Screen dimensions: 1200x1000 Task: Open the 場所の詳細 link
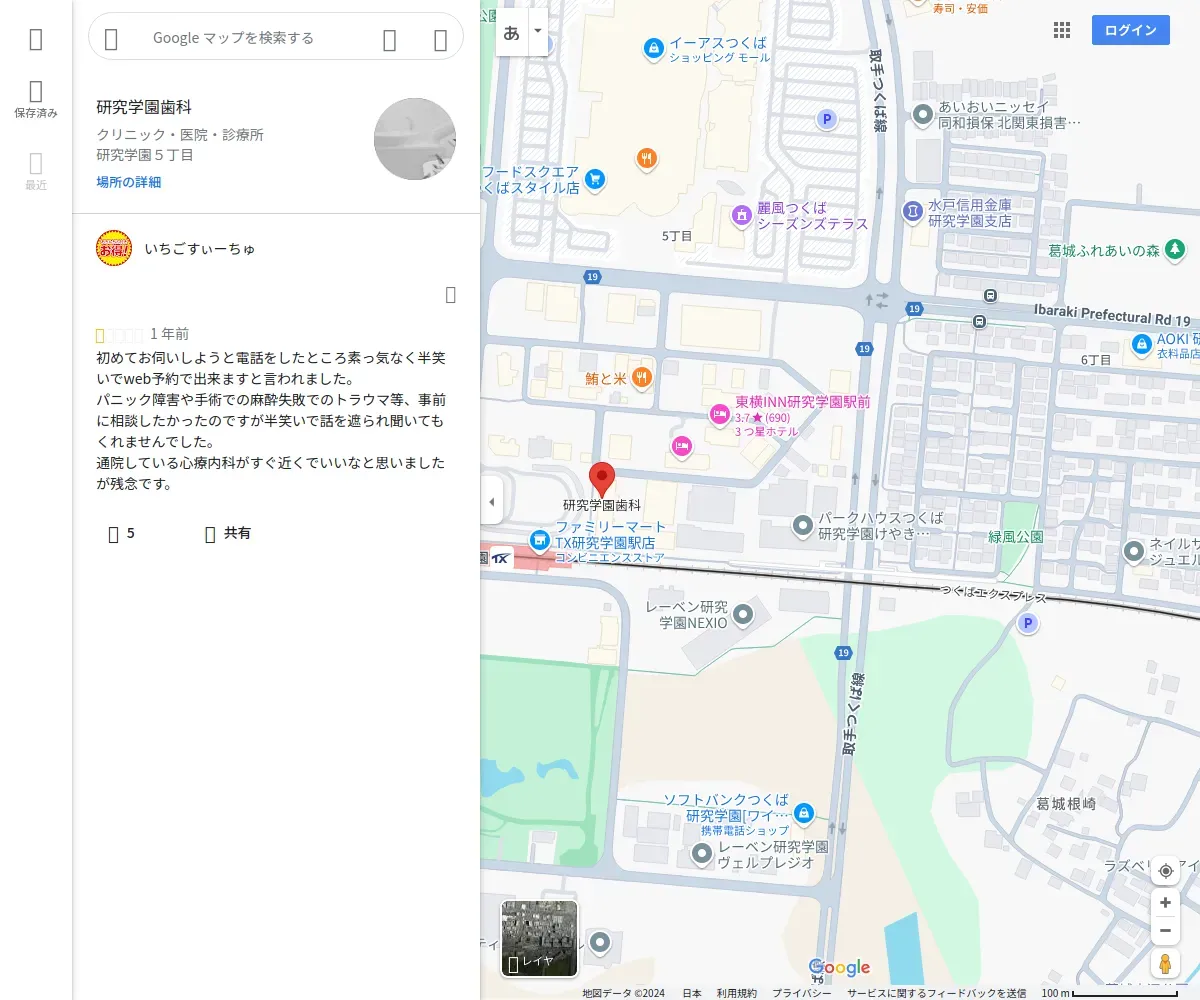[x=129, y=182]
